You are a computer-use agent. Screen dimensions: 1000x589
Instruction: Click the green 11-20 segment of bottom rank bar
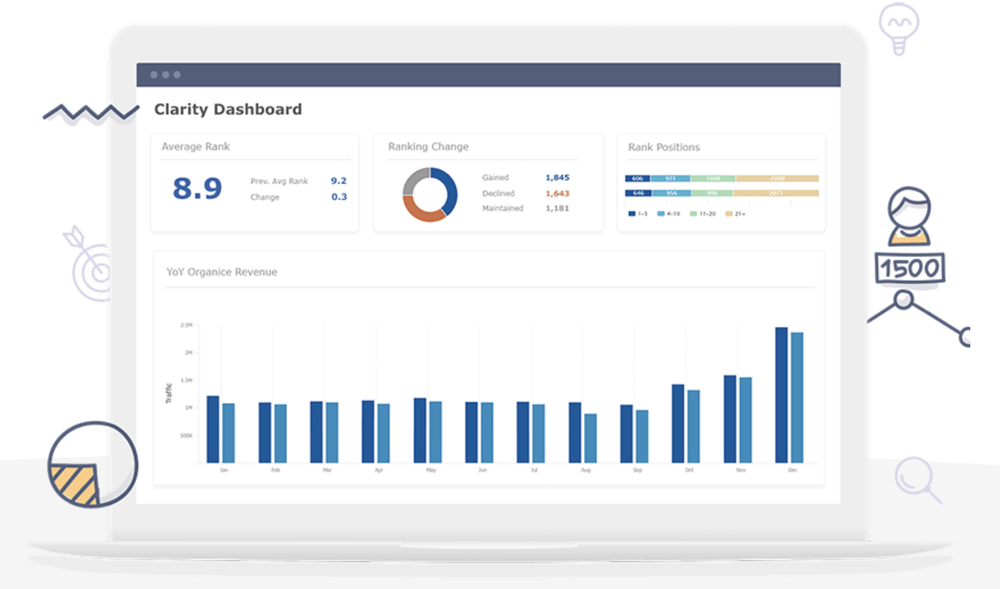pyautogui.click(x=712, y=193)
